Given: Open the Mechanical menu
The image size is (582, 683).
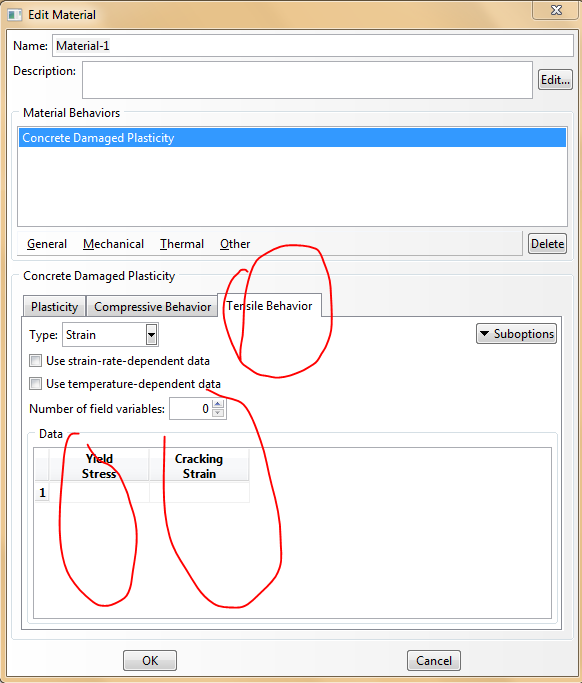Looking at the screenshot, I should click(x=113, y=244).
